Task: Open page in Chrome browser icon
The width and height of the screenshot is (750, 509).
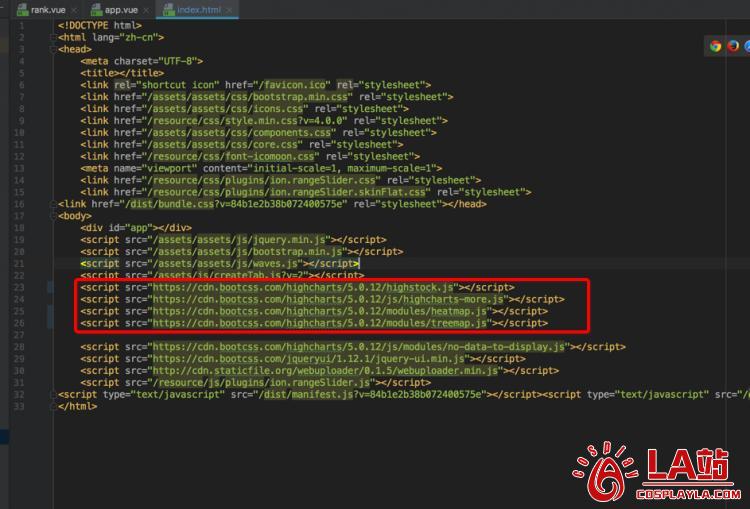Action: [716, 46]
